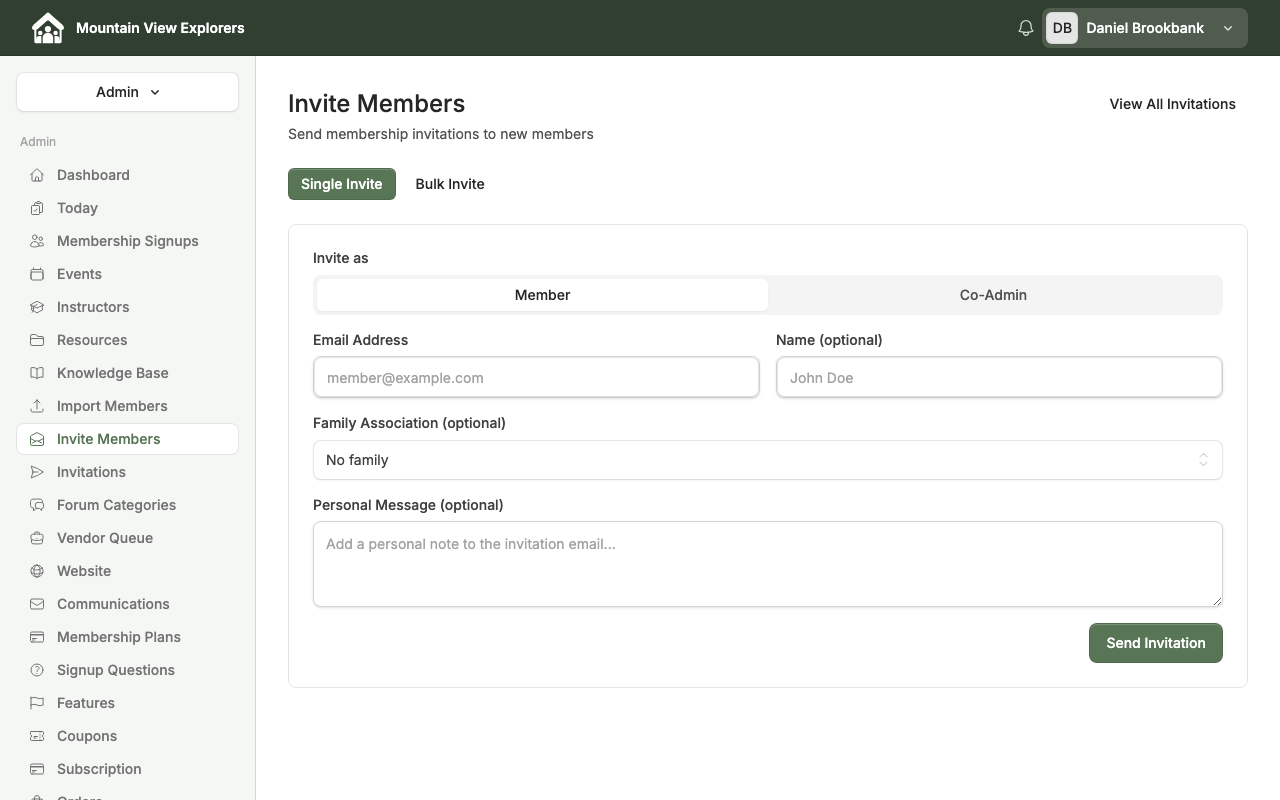Open the Today sidebar item
Image resolution: width=1280 pixels, height=800 pixels.
[127, 208]
